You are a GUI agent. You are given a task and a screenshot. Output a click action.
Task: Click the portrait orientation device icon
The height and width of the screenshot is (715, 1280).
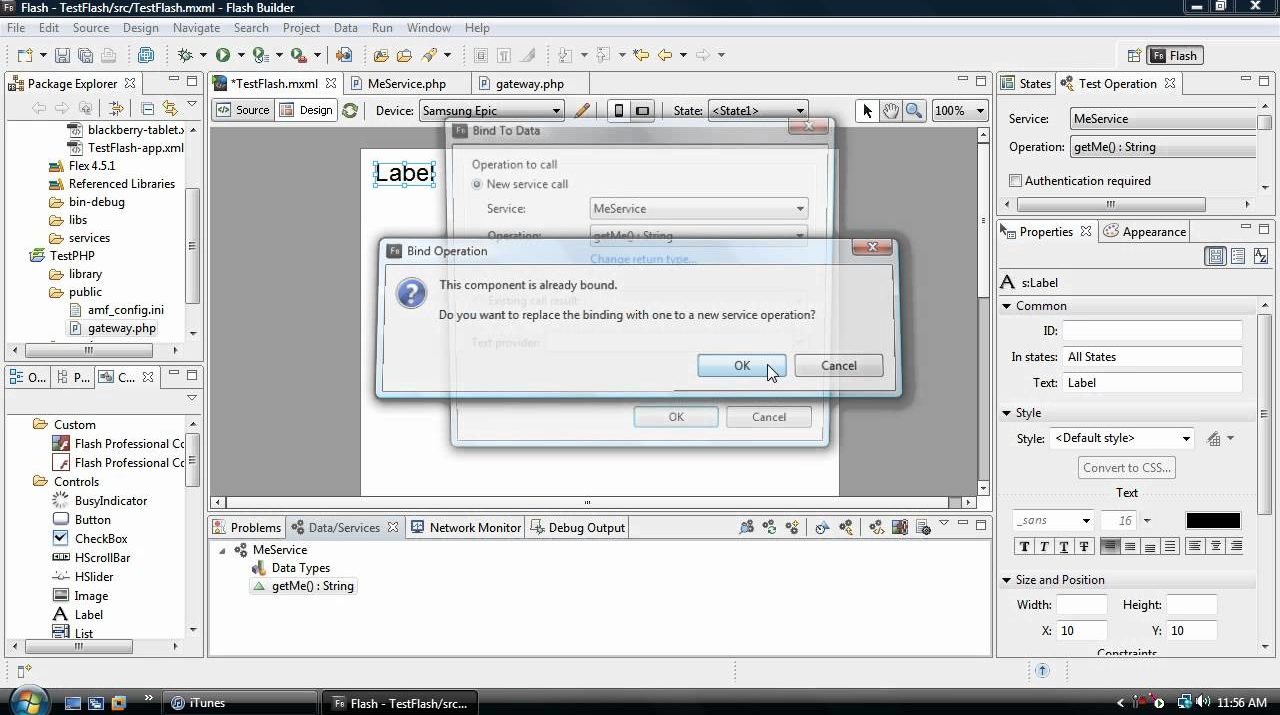pos(619,111)
